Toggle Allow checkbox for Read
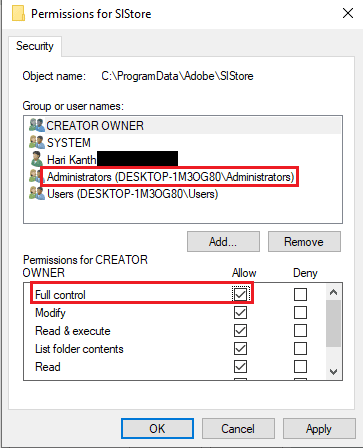Image resolution: width=363 pixels, height=448 pixels. point(240,367)
